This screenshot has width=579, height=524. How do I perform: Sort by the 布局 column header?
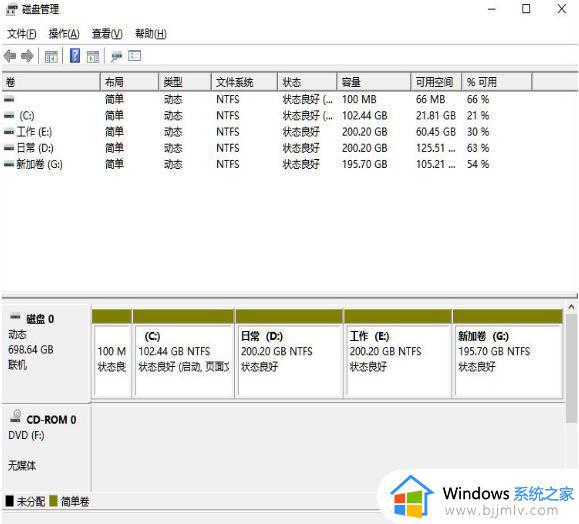coord(129,82)
